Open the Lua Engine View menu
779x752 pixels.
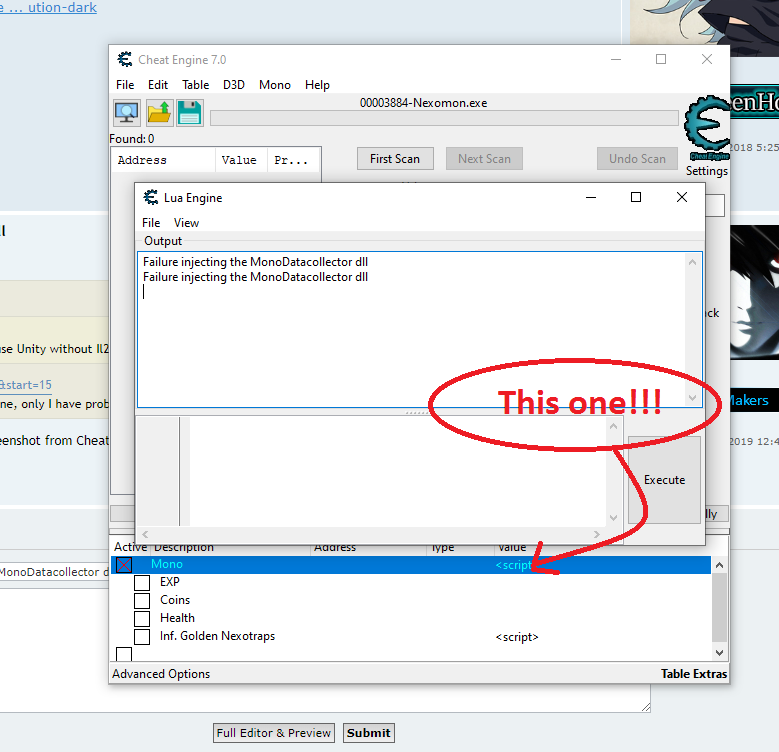click(x=186, y=223)
